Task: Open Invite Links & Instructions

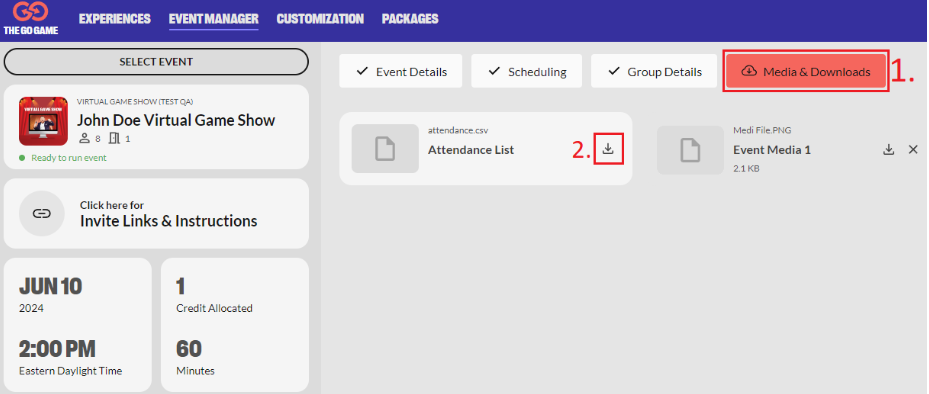Action: (x=156, y=213)
